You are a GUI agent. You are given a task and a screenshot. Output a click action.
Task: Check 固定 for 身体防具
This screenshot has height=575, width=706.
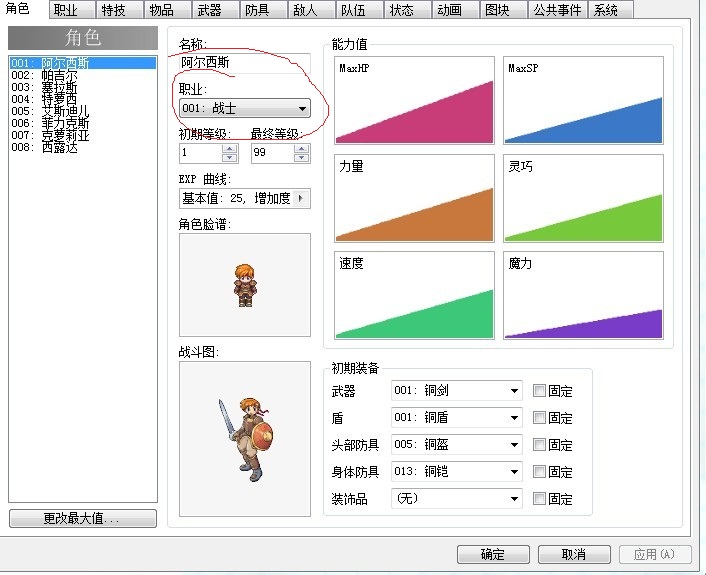[539, 471]
